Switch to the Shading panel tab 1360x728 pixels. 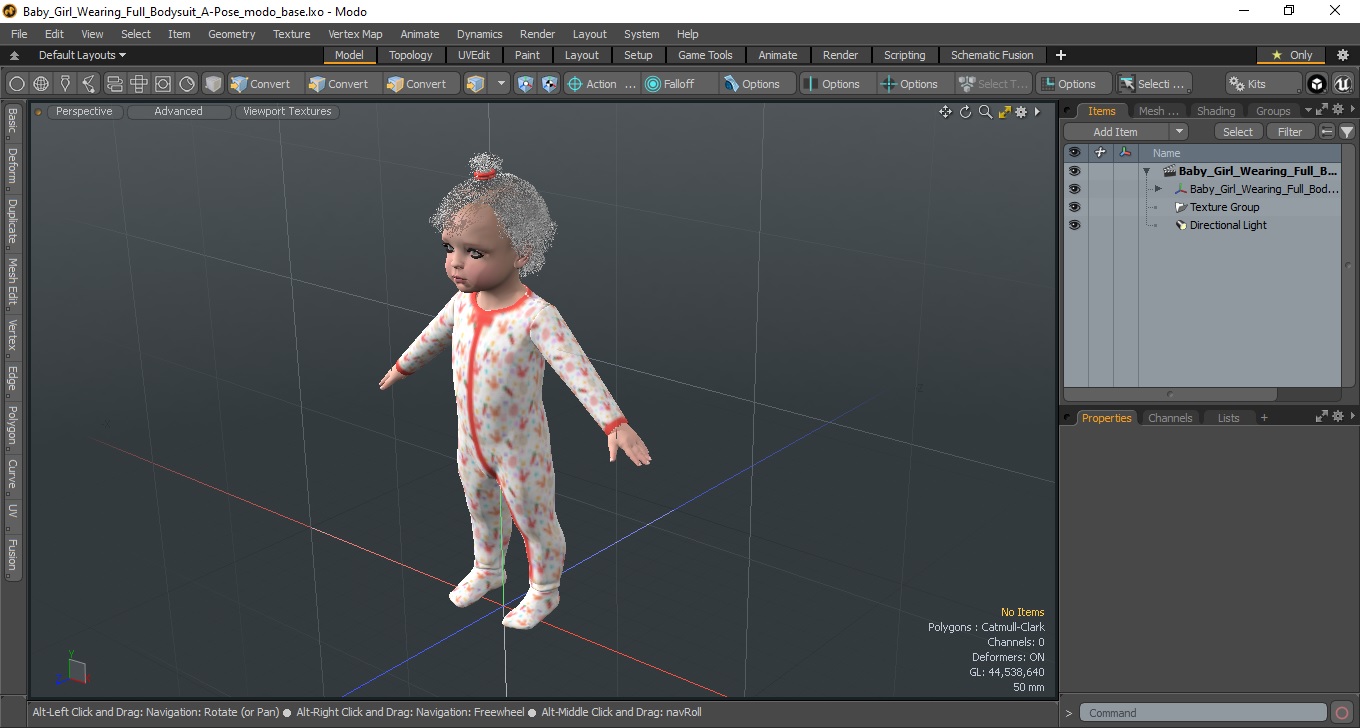click(1216, 111)
